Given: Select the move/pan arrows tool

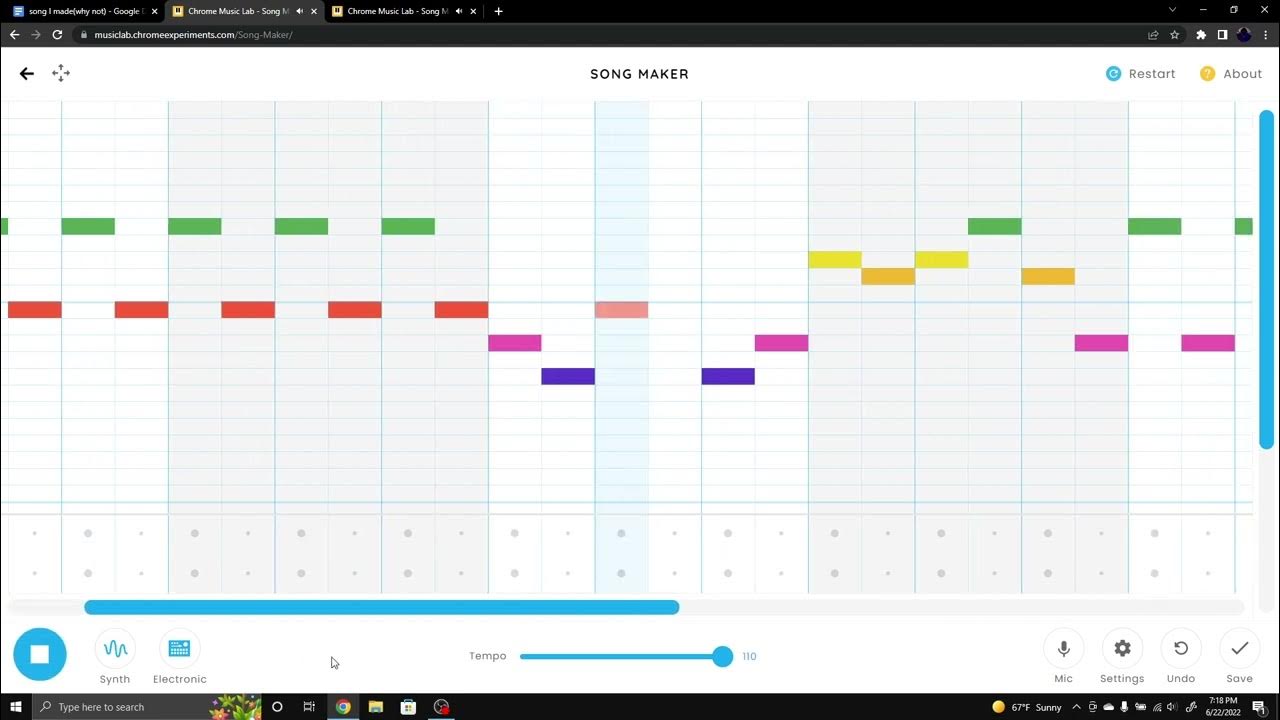Looking at the screenshot, I should pyautogui.click(x=61, y=73).
